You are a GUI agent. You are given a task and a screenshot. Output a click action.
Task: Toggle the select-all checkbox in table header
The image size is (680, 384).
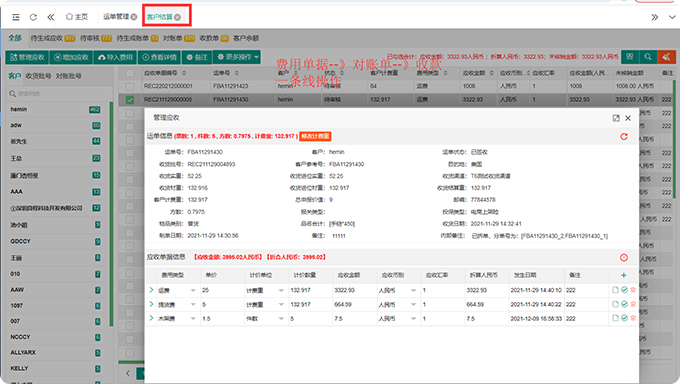tap(130, 73)
